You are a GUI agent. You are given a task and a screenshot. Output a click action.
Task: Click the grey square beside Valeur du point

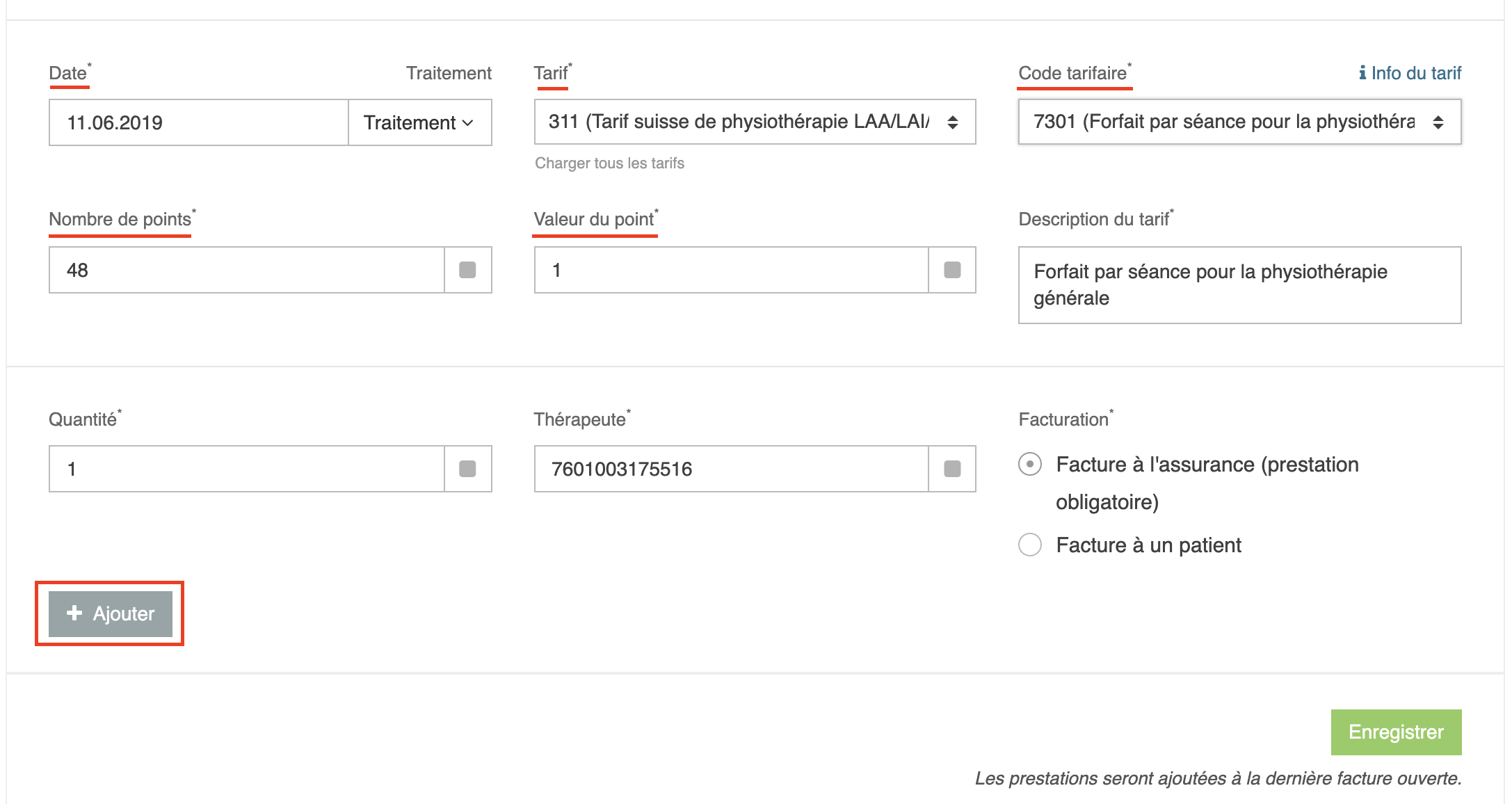click(x=952, y=270)
